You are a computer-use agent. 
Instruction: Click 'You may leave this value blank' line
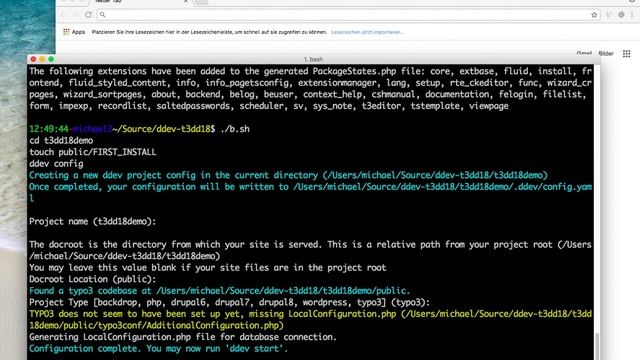tap(207, 268)
